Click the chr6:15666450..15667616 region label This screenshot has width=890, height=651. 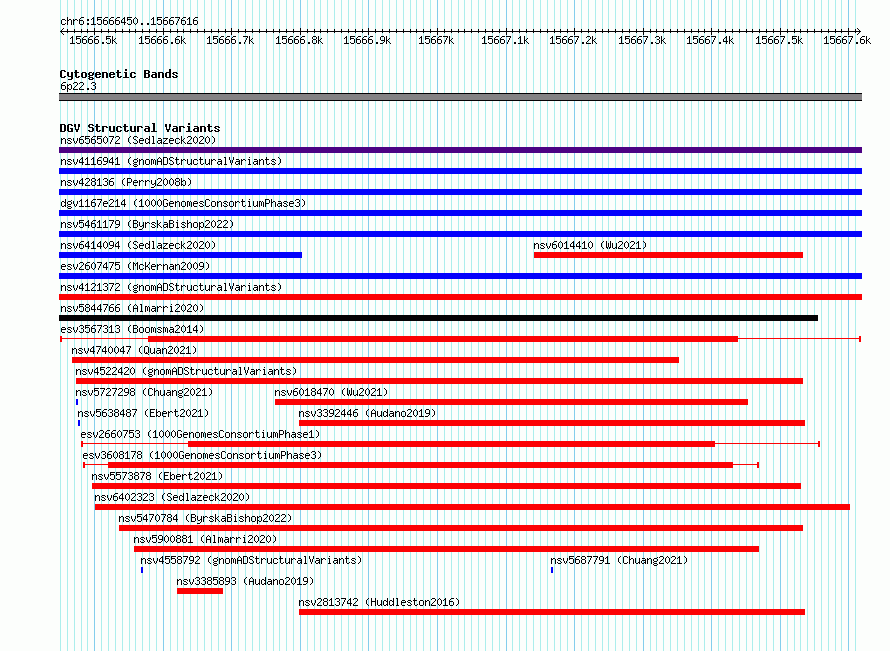[129, 22]
